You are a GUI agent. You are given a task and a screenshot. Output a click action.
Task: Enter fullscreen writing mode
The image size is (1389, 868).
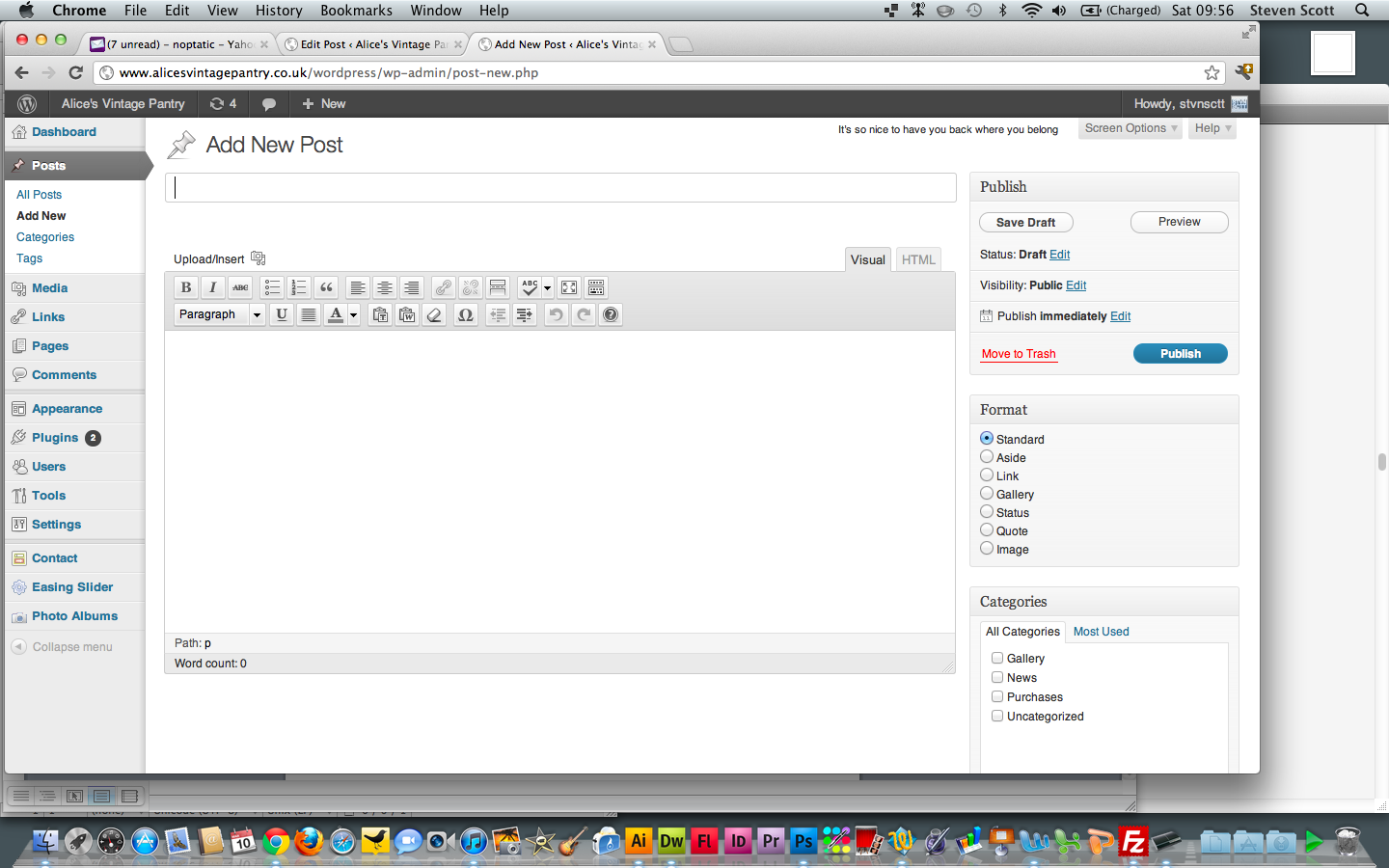pos(569,287)
